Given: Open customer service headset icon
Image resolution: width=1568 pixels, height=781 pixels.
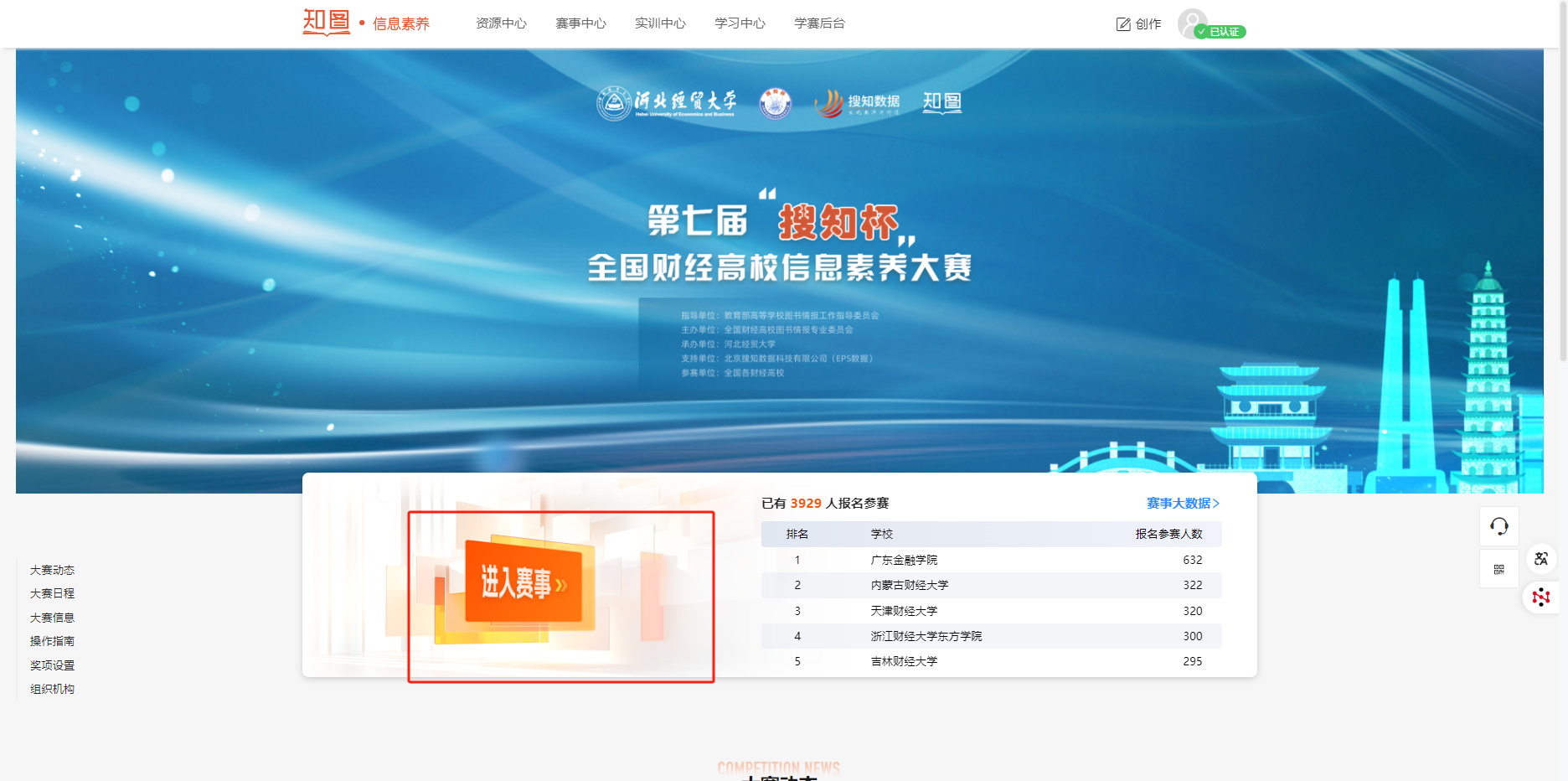Looking at the screenshot, I should pyautogui.click(x=1498, y=526).
